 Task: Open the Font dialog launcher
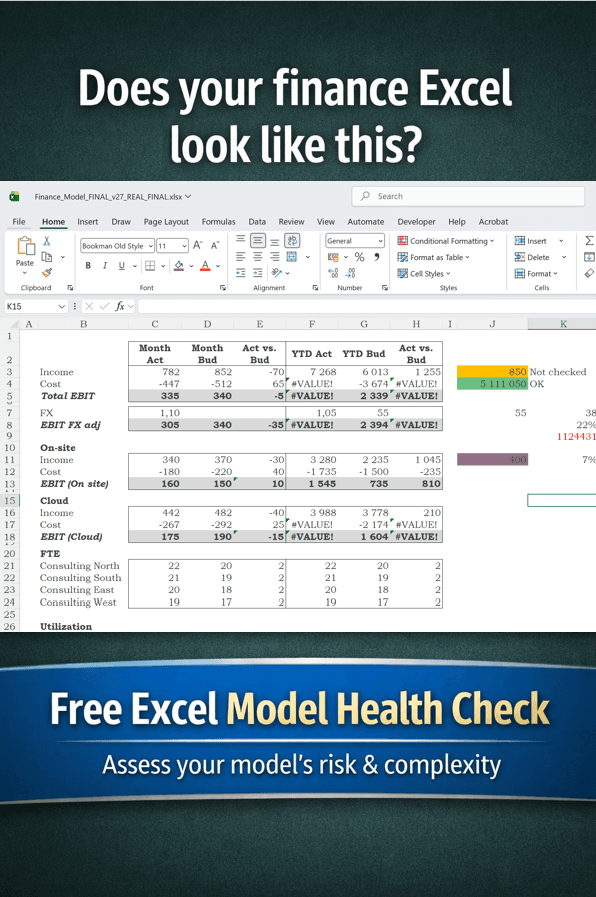(222, 288)
